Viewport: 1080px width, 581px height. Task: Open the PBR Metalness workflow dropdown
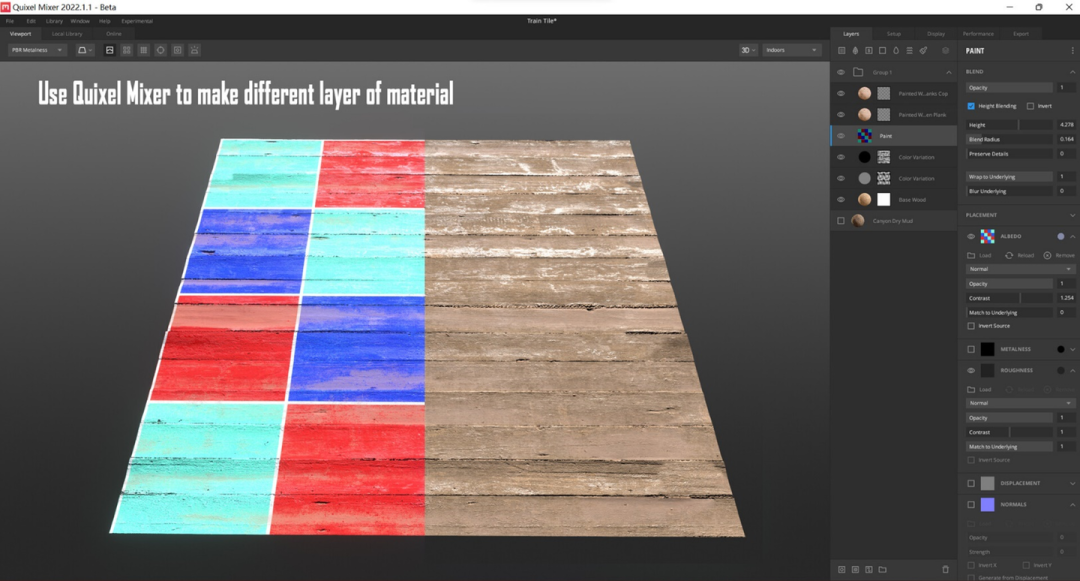[37, 50]
